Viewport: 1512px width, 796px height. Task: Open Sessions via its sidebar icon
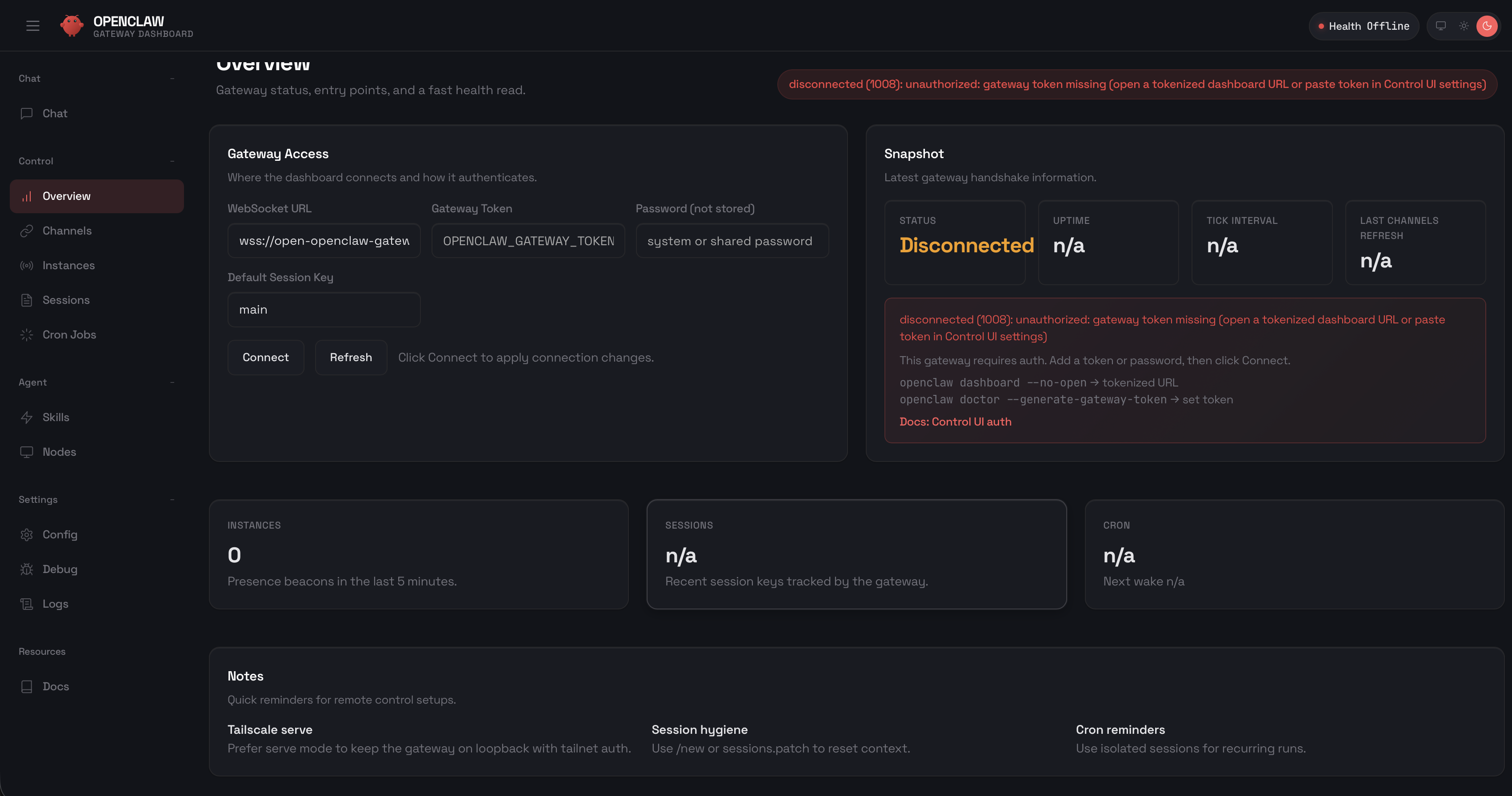point(27,300)
